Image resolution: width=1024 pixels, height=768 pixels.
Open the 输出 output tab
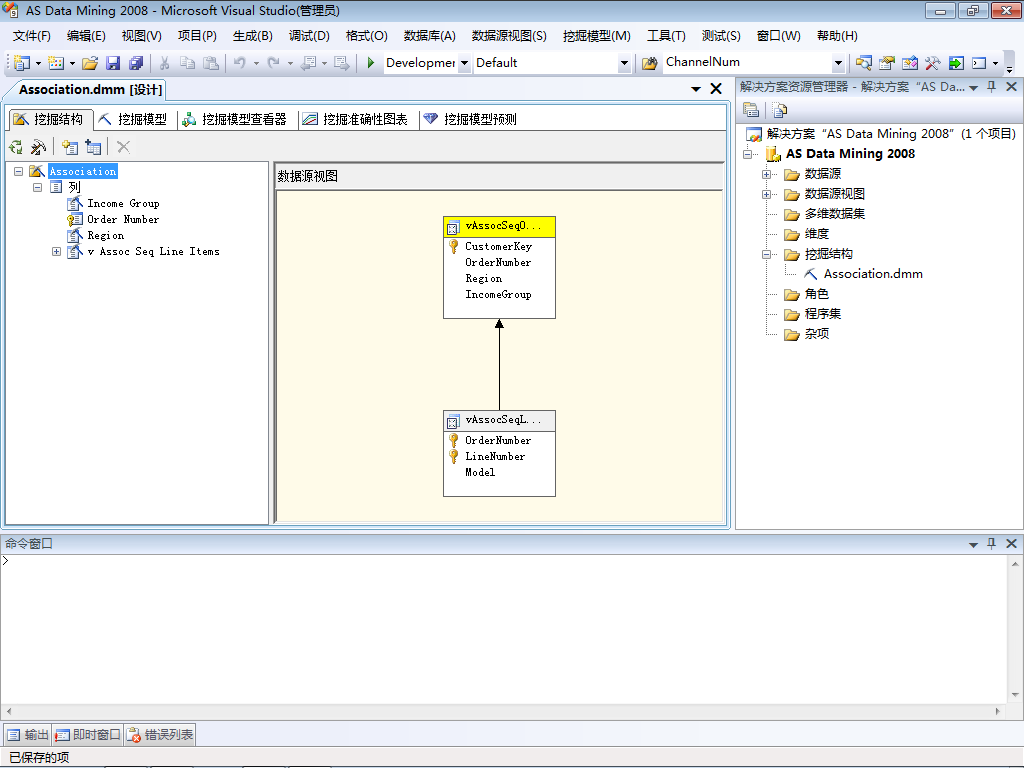(28, 735)
